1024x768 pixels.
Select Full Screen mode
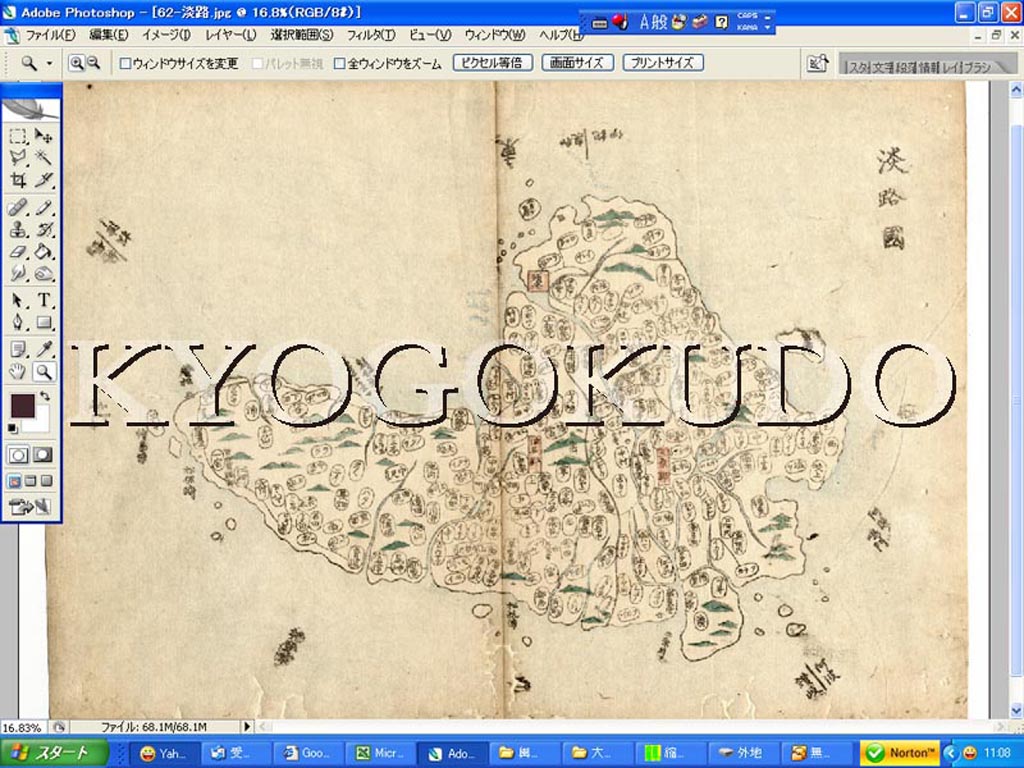tap(46, 482)
